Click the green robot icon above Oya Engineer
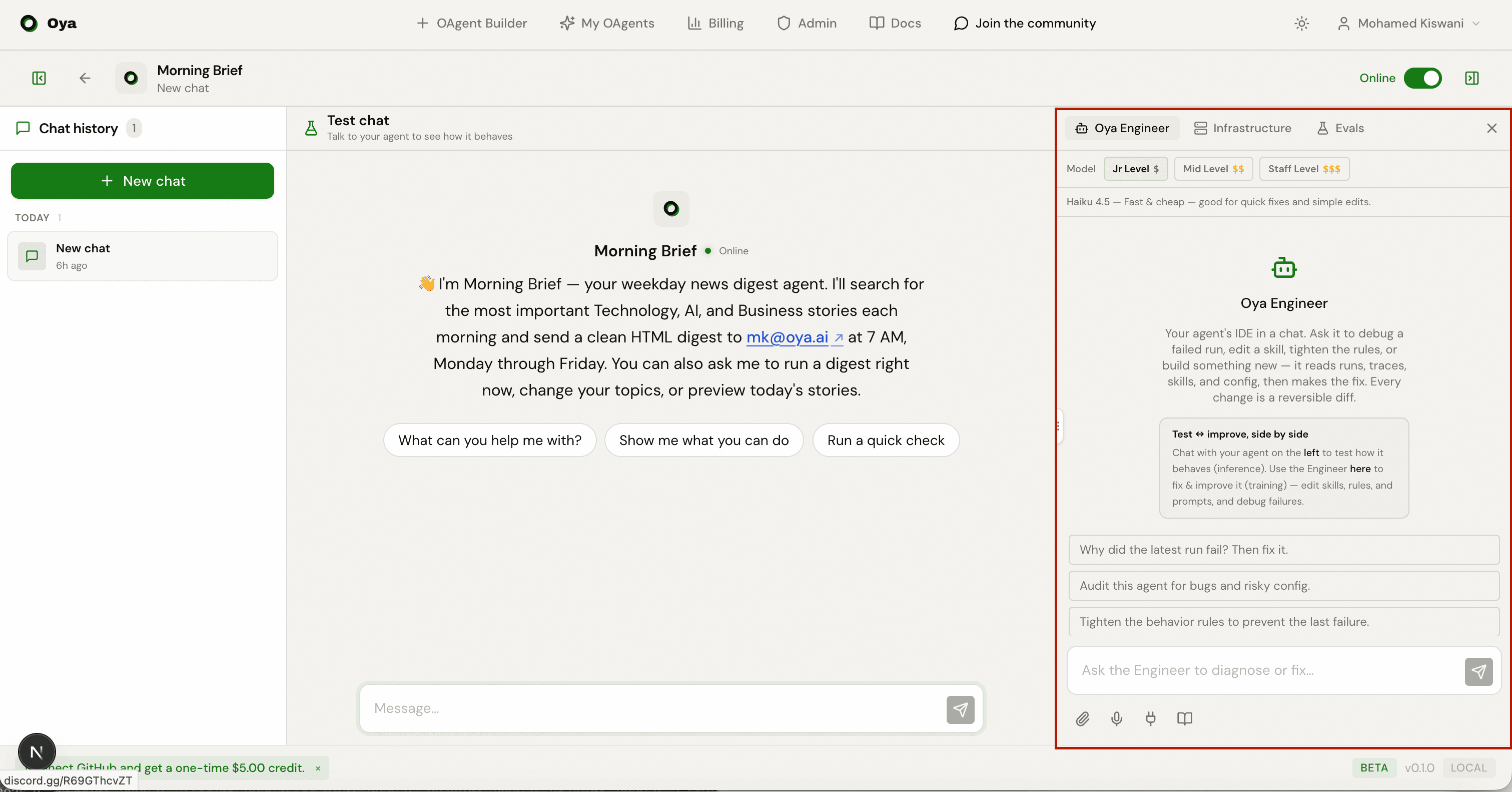1512x792 pixels. click(x=1284, y=268)
